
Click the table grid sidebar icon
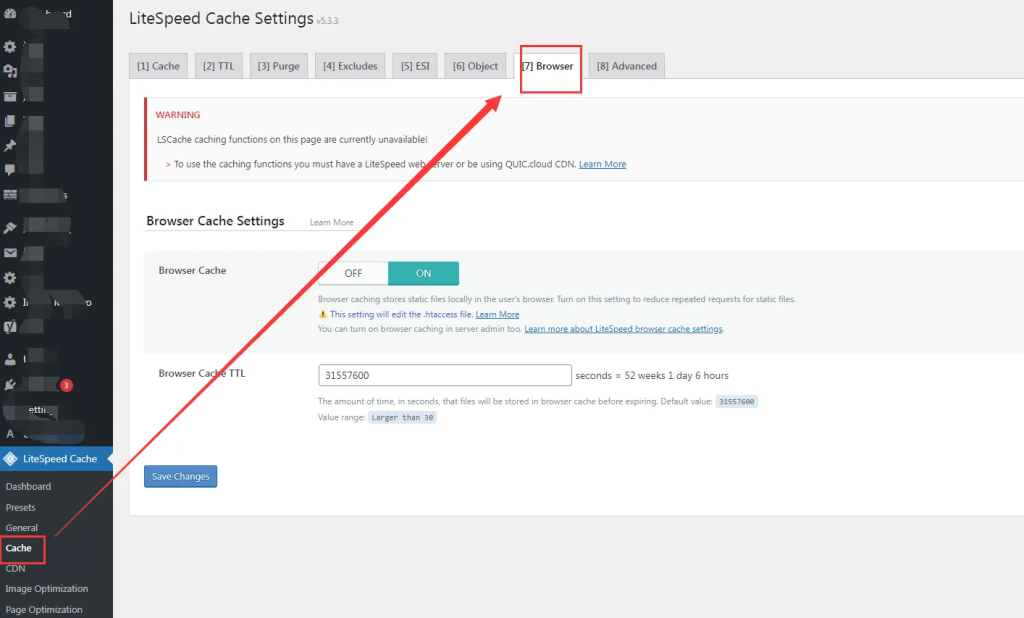(x=10, y=195)
